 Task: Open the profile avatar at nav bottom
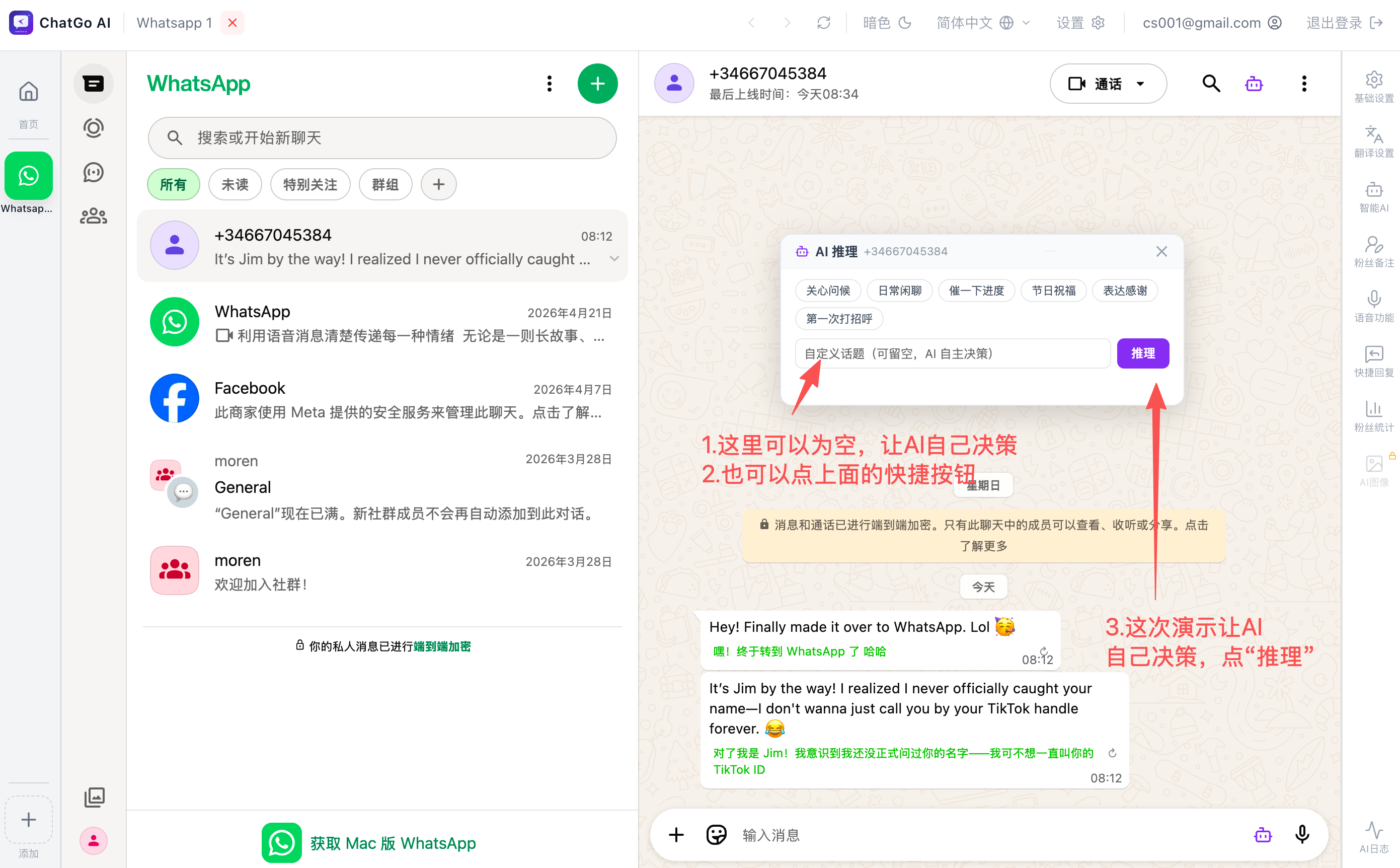coord(94,841)
